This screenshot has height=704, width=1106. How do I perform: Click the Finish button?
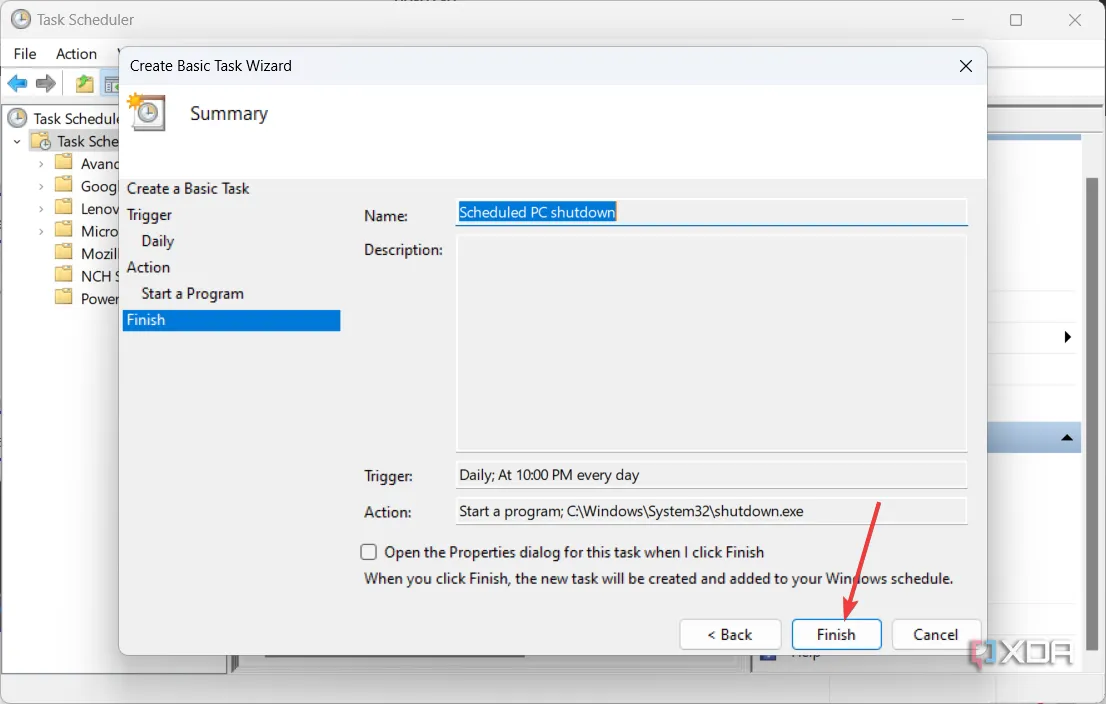(836, 634)
